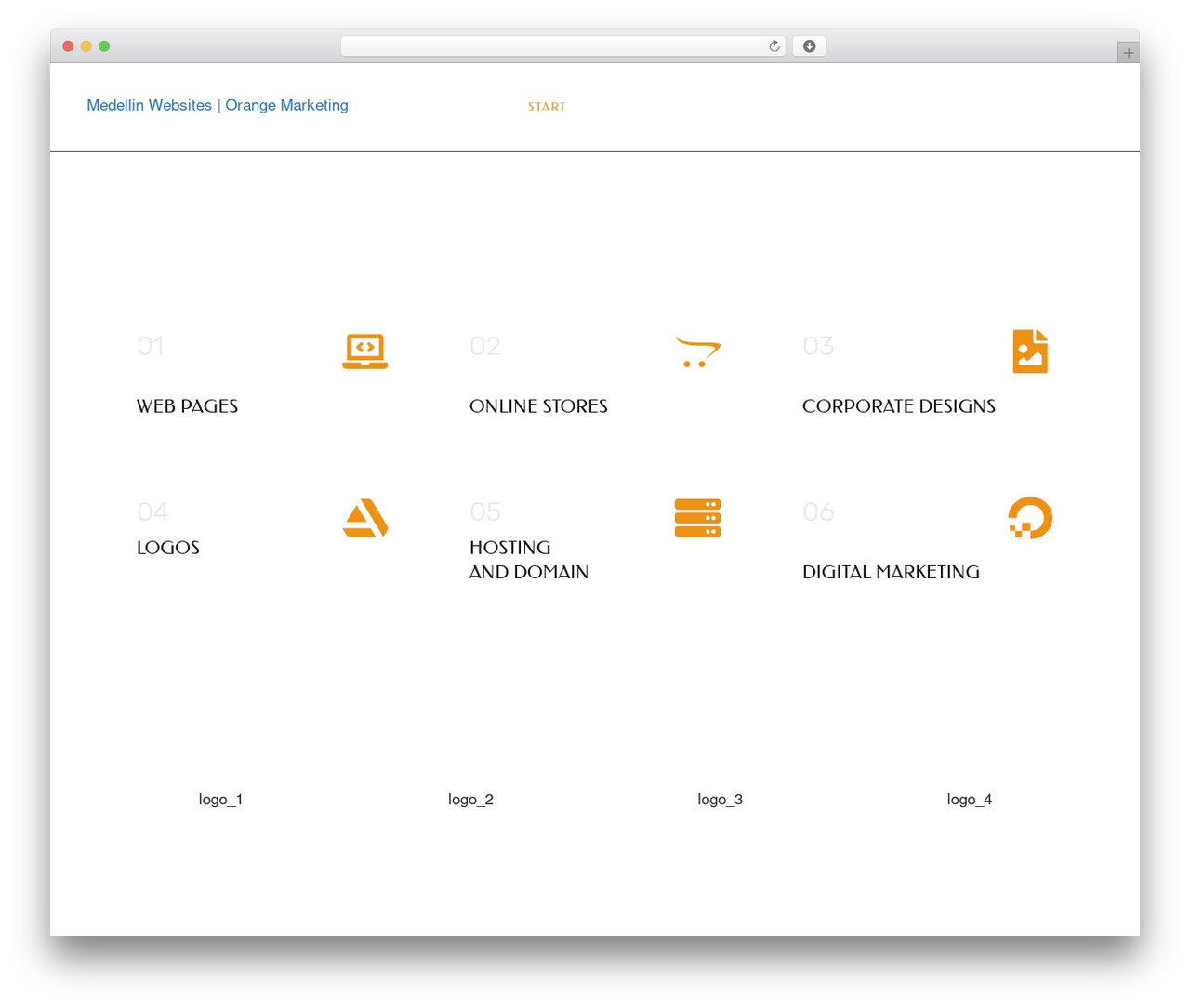The width and height of the screenshot is (1190, 1008).
Task: Click the logo_1 image placeholder
Action: pos(220,800)
